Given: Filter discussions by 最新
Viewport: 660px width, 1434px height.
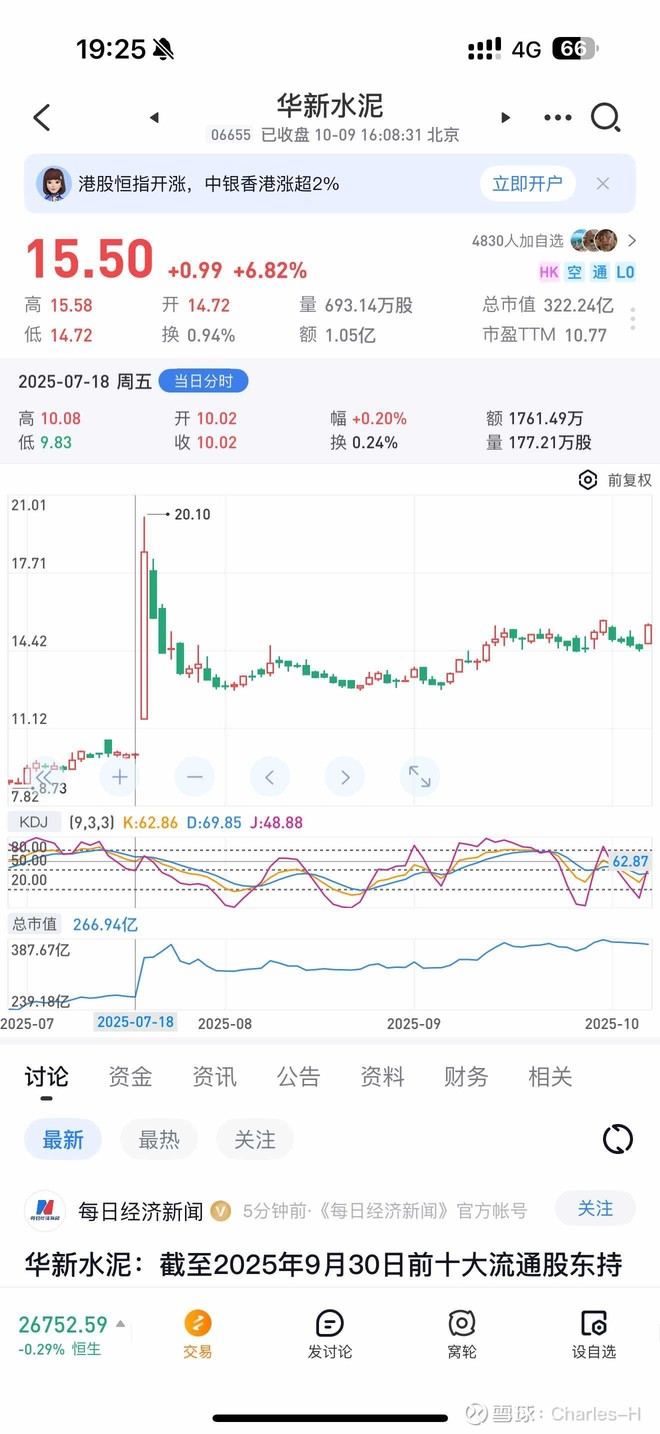Looking at the screenshot, I should click(x=63, y=1139).
